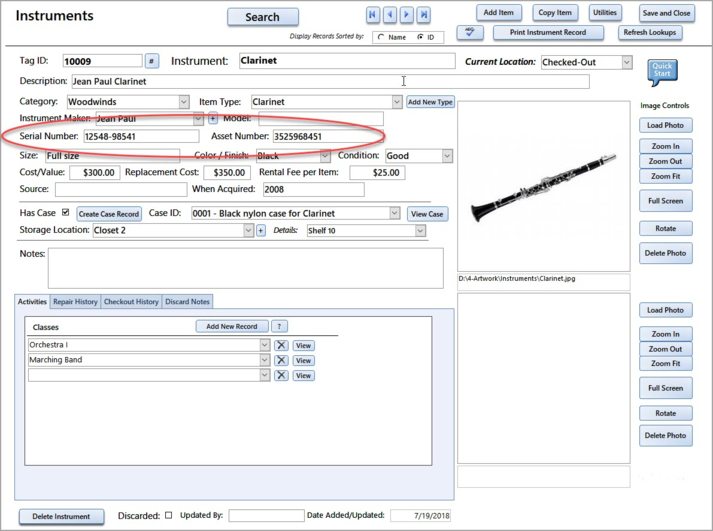This screenshot has height=531, width=713.
Task: Open the Condition dropdown
Action: [x=446, y=156]
